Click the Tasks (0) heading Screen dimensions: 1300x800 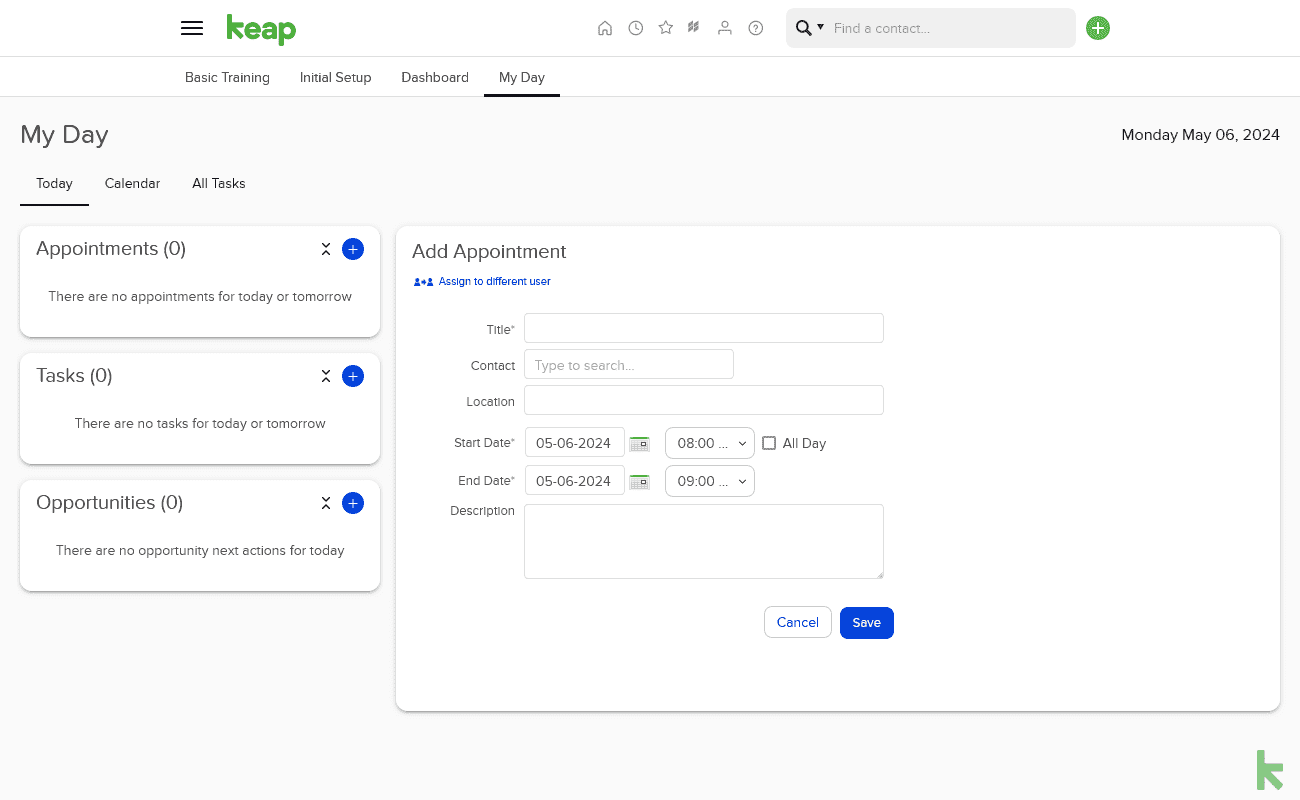click(x=74, y=376)
